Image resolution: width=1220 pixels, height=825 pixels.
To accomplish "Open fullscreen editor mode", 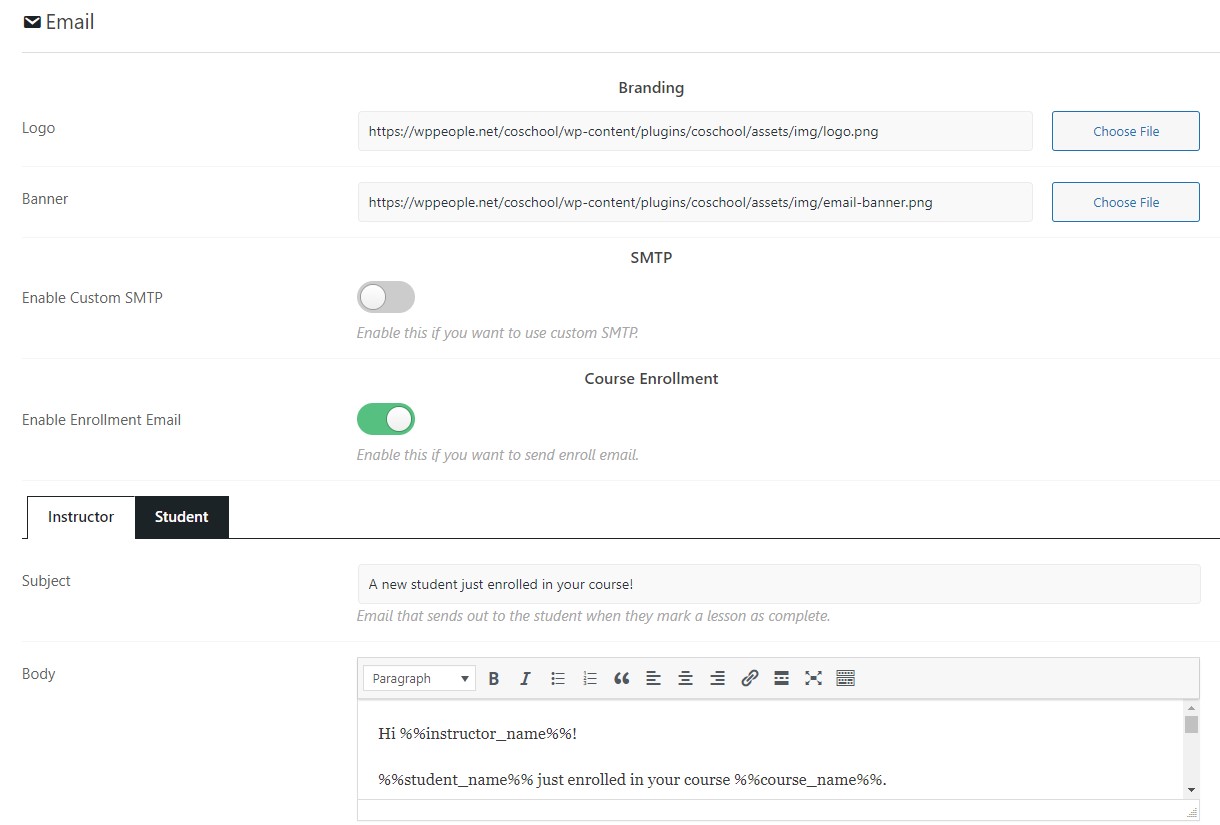I will coord(813,679).
